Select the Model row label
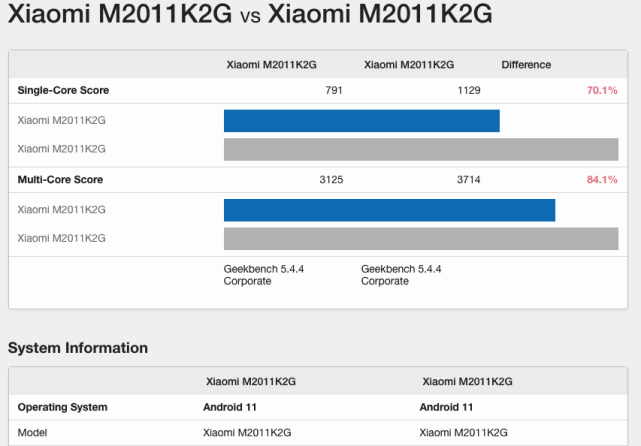 (32, 433)
